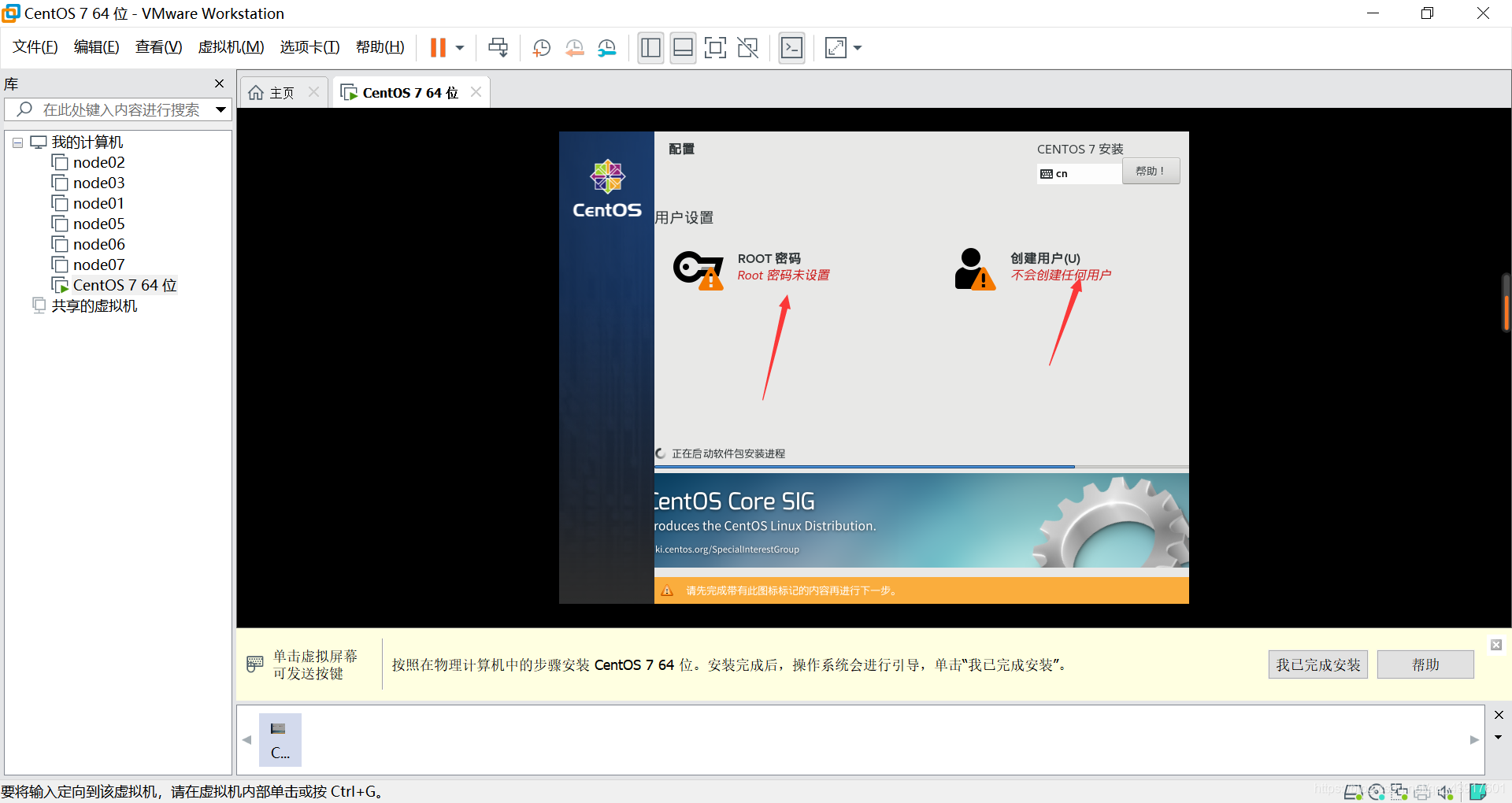This screenshot has width=1512, height=803.
Task: Select node02 in the library
Action: [99, 163]
